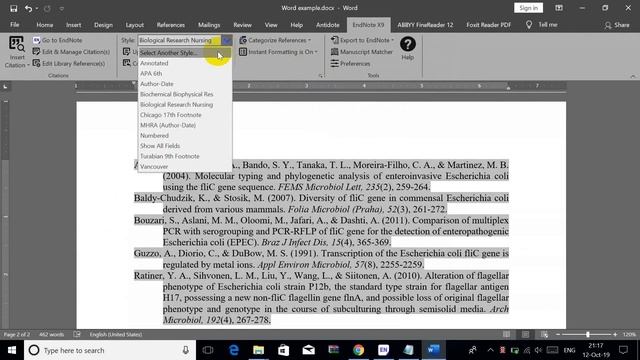The height and width of the screenshot is (360, 640).
Task: Choose Select Another Style...
Action: click(184, 53)
